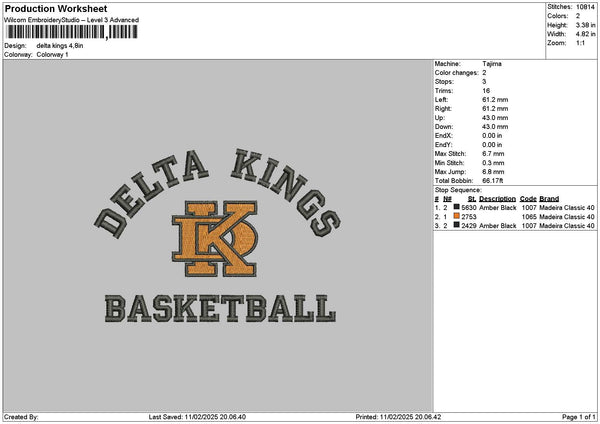Image resolution: width=600 pixels, height=424 pixels.
Task: Click the design name delta kings 4,8in
Action: [60, 46]
